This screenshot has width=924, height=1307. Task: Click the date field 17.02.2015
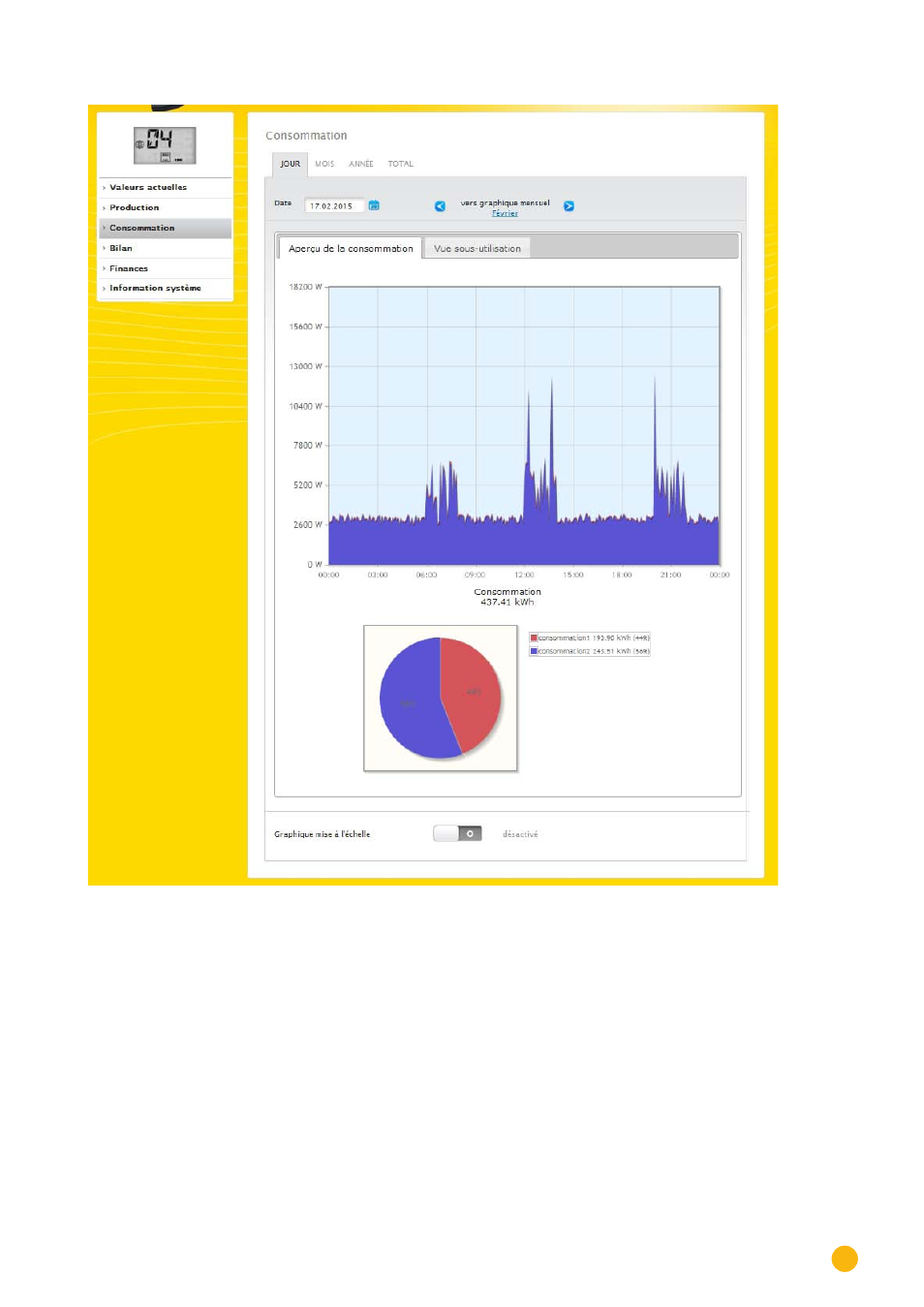click(x=334, y=206)
